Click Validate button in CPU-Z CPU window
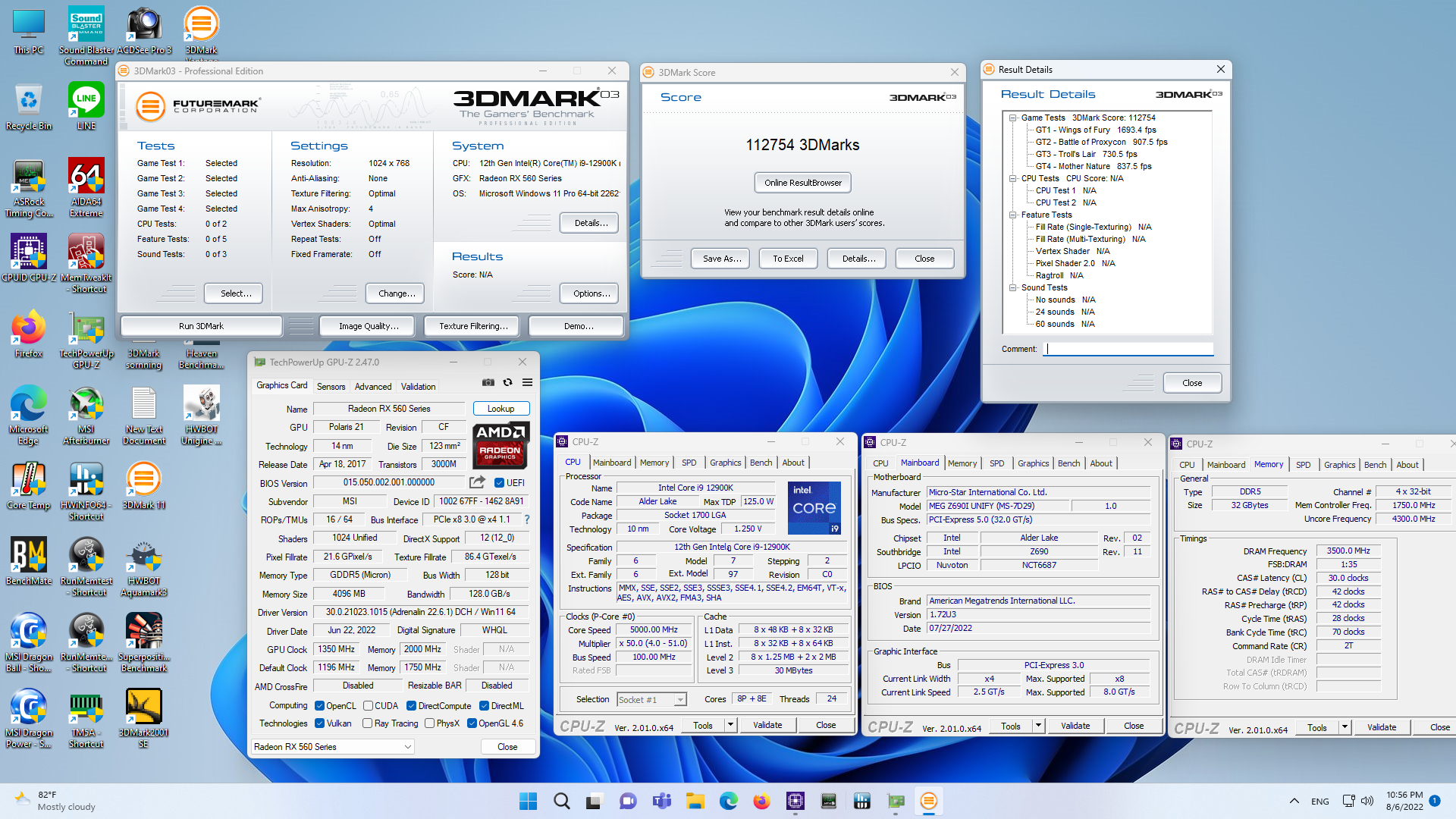The height and width of the screenshot is (819, 1456). (767, 725)
